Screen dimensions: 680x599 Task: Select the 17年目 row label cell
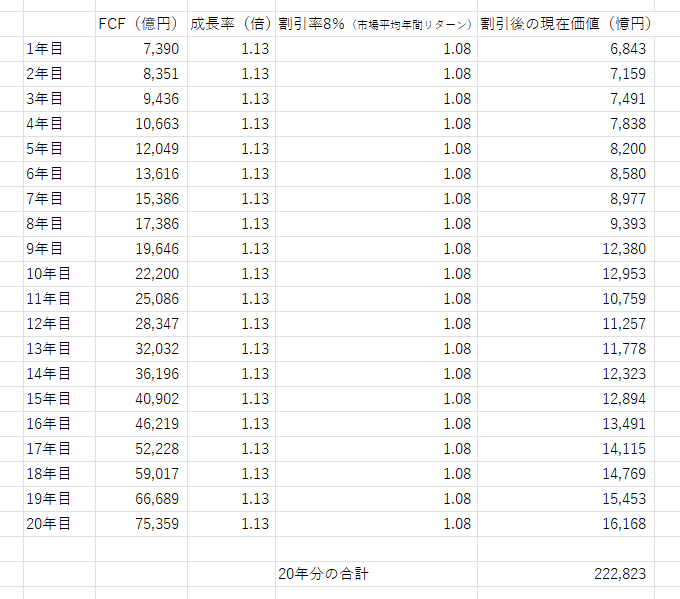point(59,449)
